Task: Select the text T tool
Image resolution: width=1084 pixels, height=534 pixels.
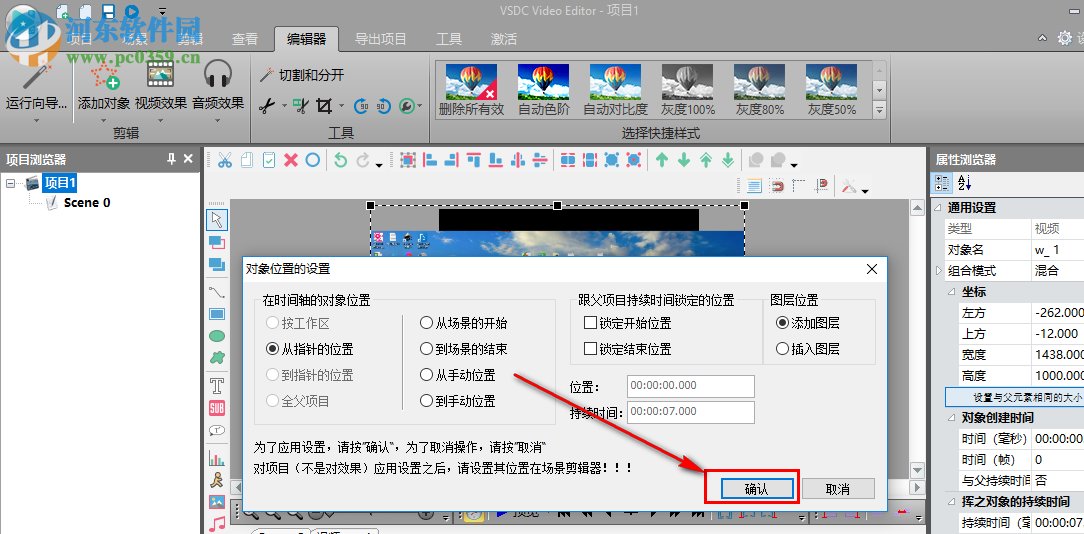Action: (x=217, y=385)
